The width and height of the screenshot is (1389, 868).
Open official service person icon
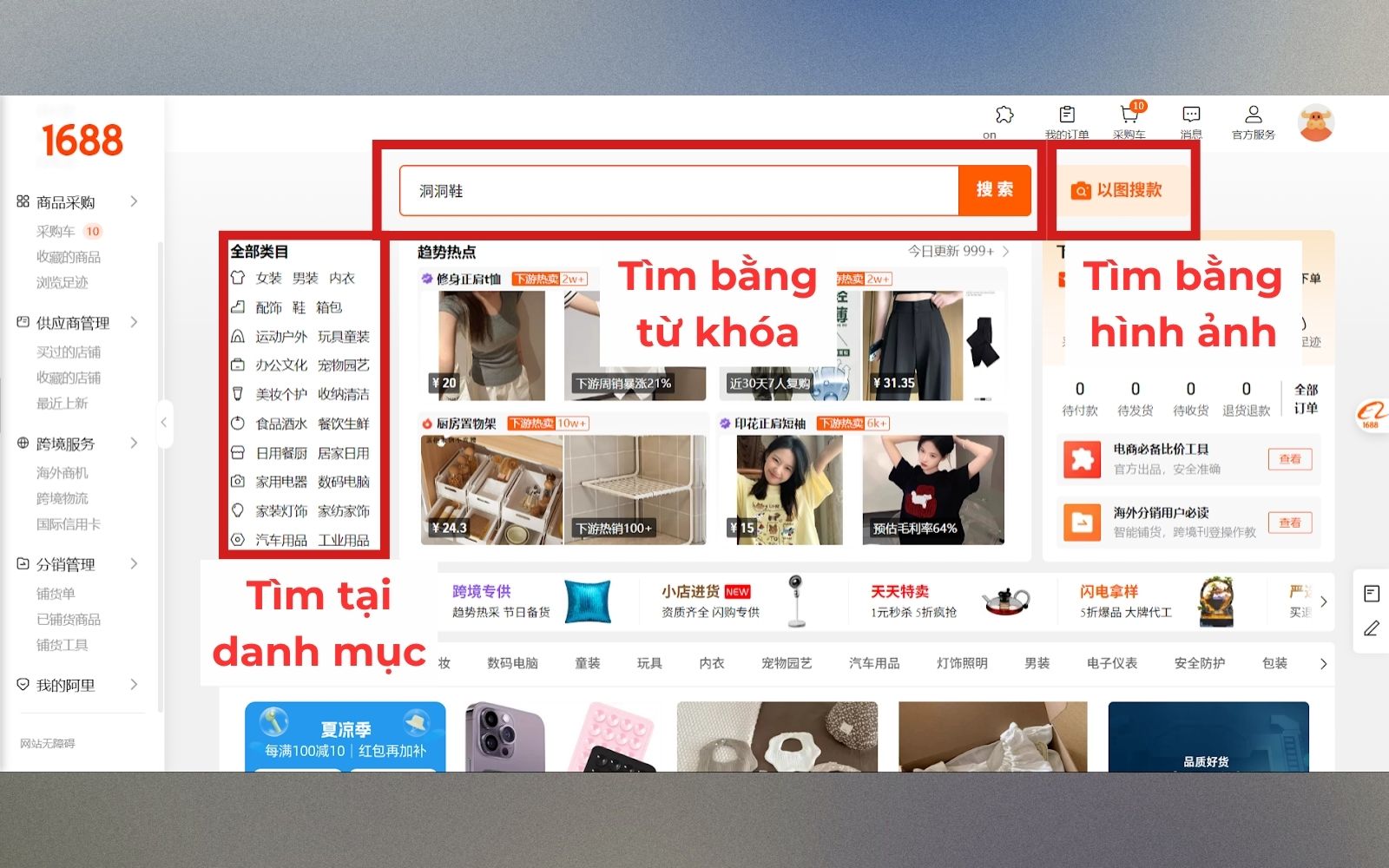[x=1253, y=115]
